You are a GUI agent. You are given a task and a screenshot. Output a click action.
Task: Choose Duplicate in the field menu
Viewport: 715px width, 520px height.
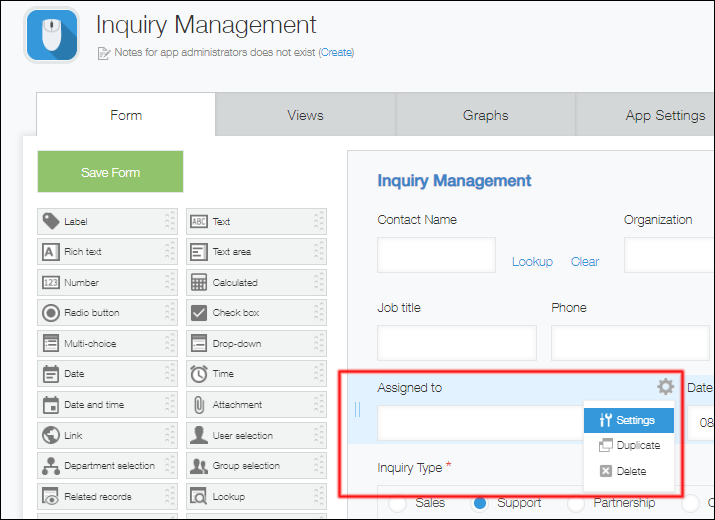(x=629, y=446)
